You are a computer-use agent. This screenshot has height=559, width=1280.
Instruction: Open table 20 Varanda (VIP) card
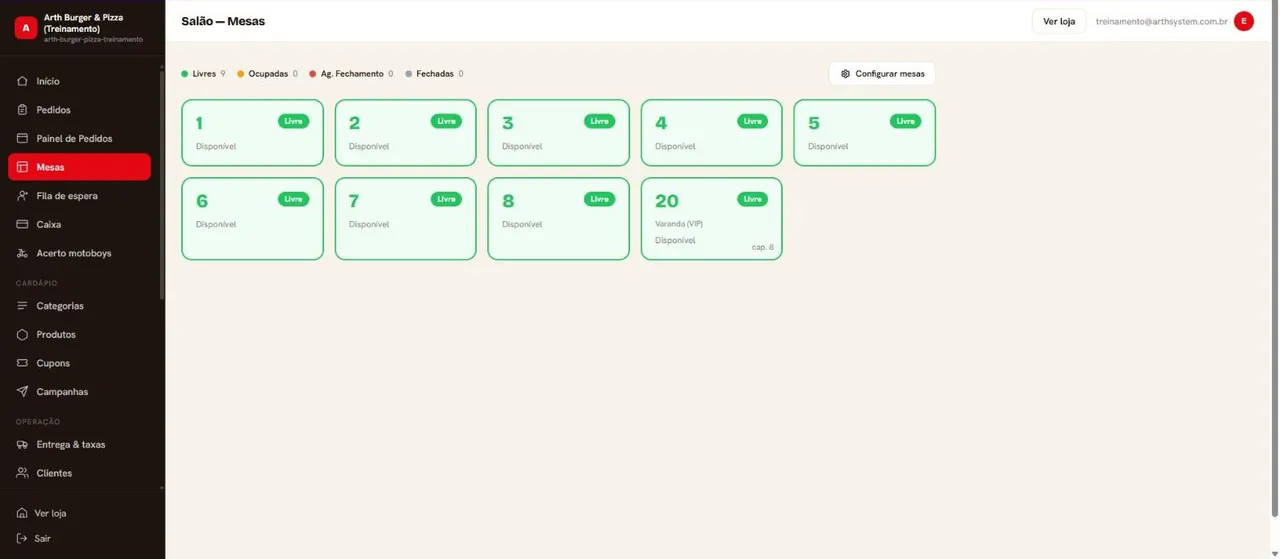(x=711, y=218)
